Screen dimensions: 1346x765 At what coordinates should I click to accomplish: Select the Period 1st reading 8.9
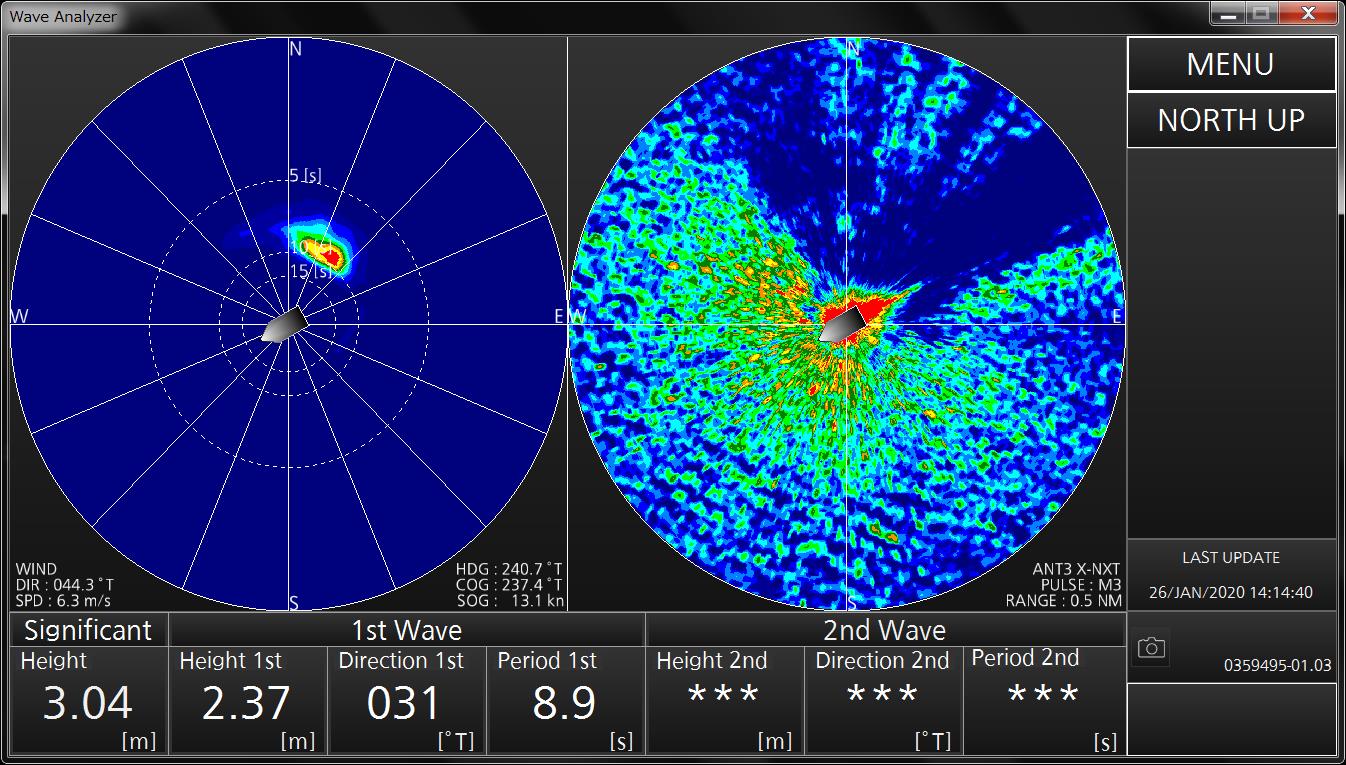point(565,700)
